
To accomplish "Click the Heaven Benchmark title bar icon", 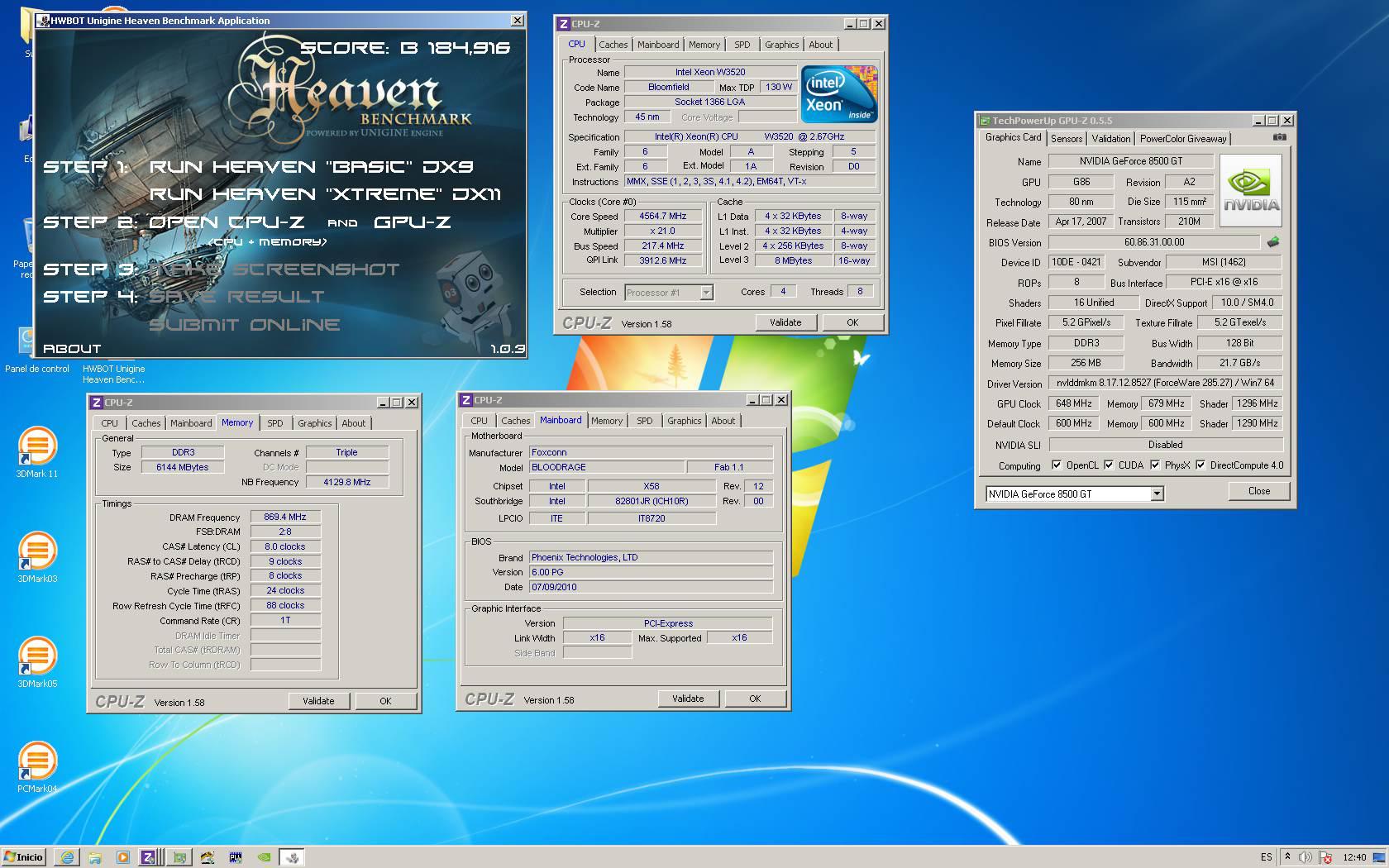I will 44,21.
